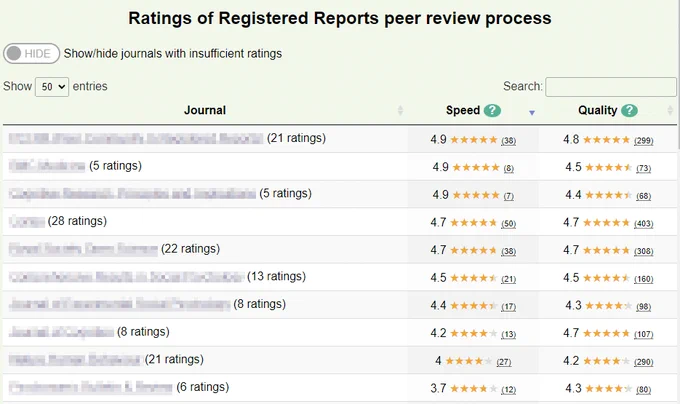Open the (38) speed count in the 21 ratings row

point(508,140)
